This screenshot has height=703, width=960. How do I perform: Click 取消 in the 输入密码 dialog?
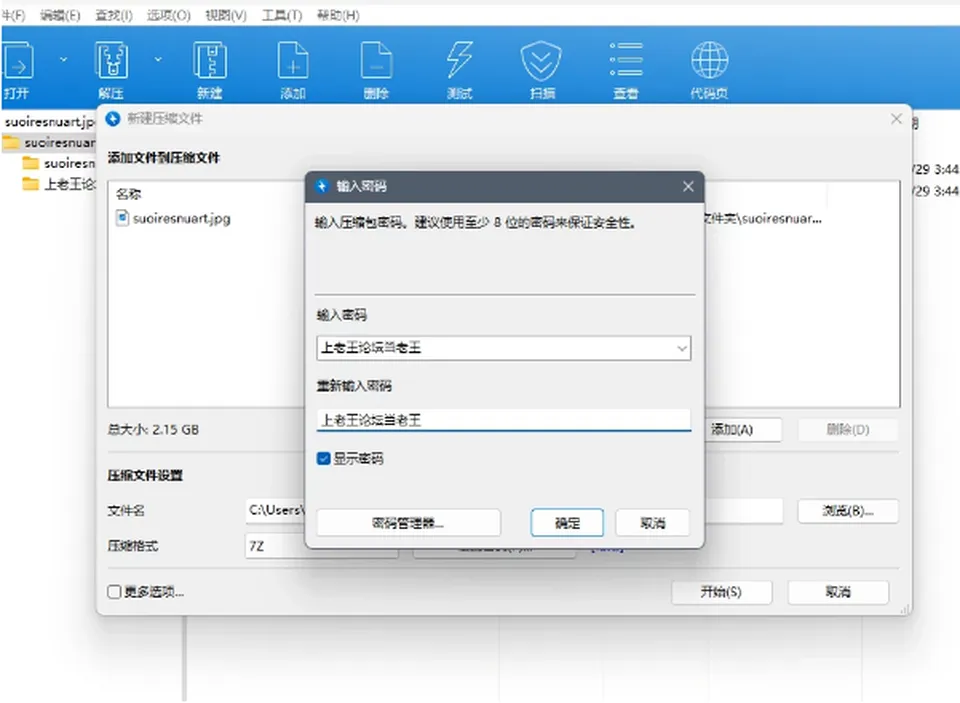(653, 523)
